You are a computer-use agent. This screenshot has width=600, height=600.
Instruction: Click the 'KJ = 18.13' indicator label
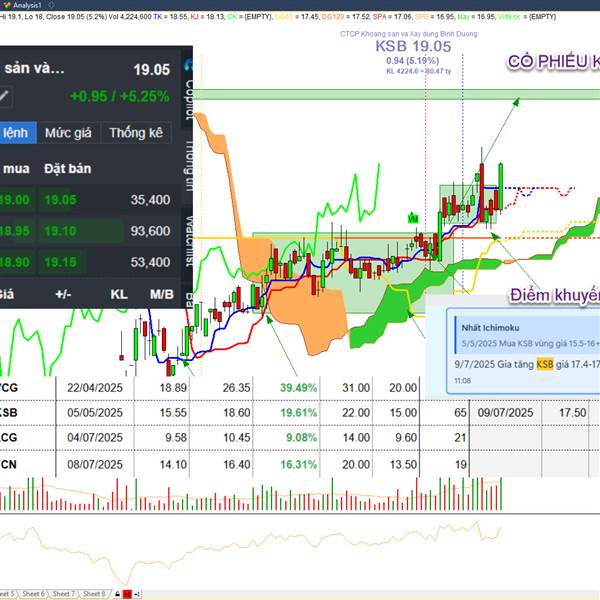[207, 17]
